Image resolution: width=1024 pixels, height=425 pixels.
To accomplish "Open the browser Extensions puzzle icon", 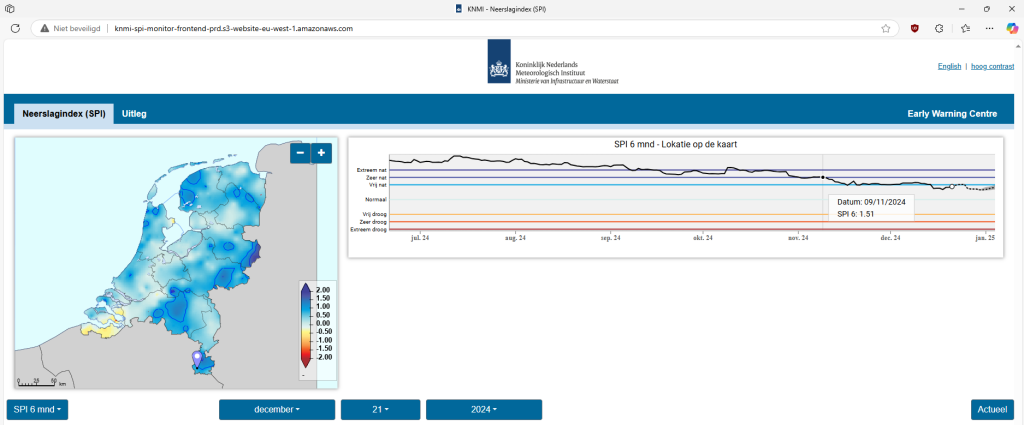I will [x=939, y=28].
